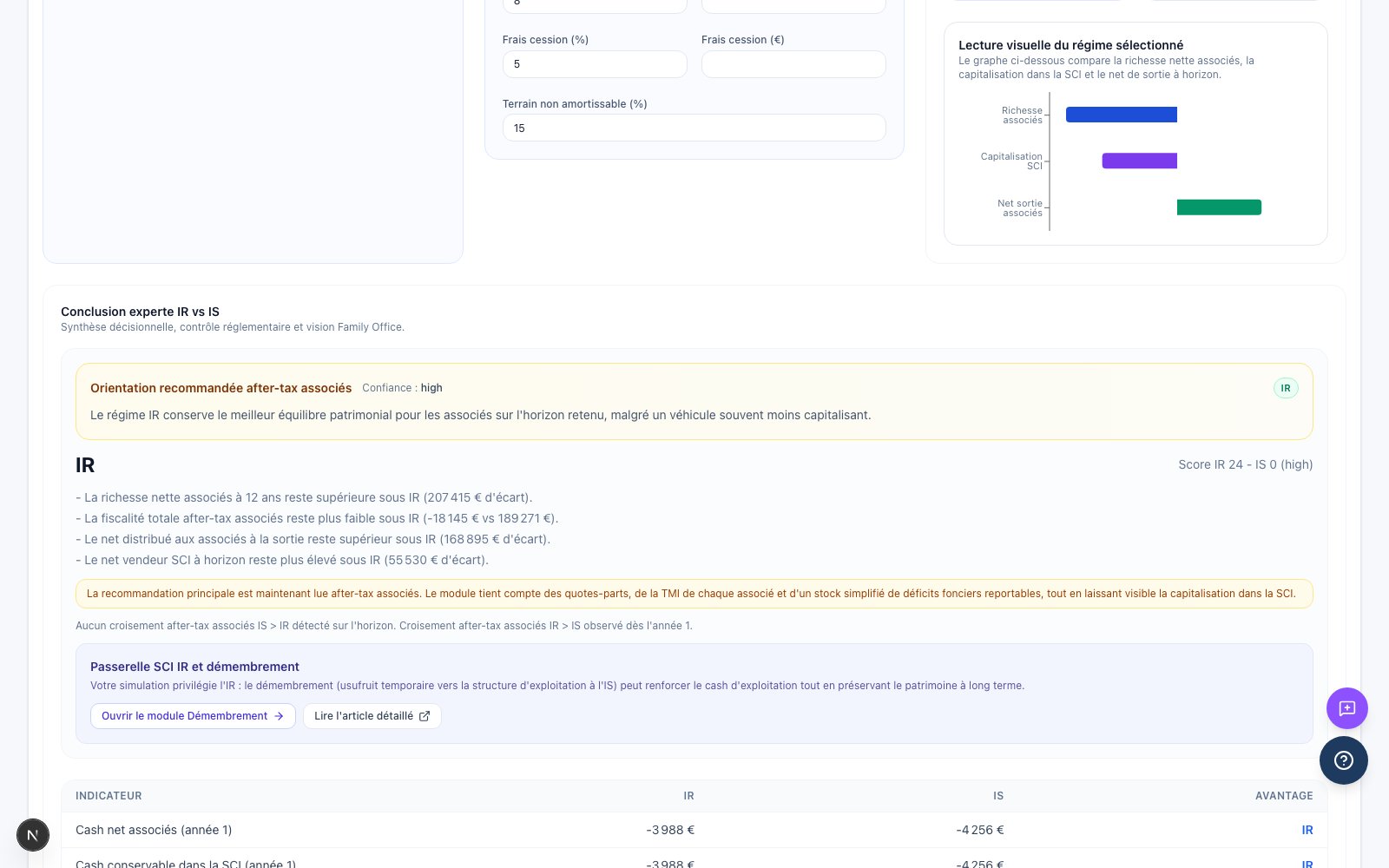The height and width of the screenshot is (868, 1389).
Task: Click 'Orientation recommandée after-tax associés' title
Action: tap(221, 388)
